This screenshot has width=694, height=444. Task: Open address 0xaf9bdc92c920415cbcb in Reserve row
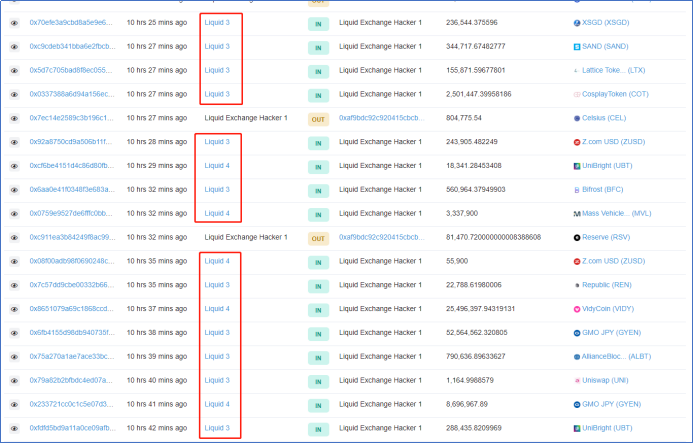(387, 238)
